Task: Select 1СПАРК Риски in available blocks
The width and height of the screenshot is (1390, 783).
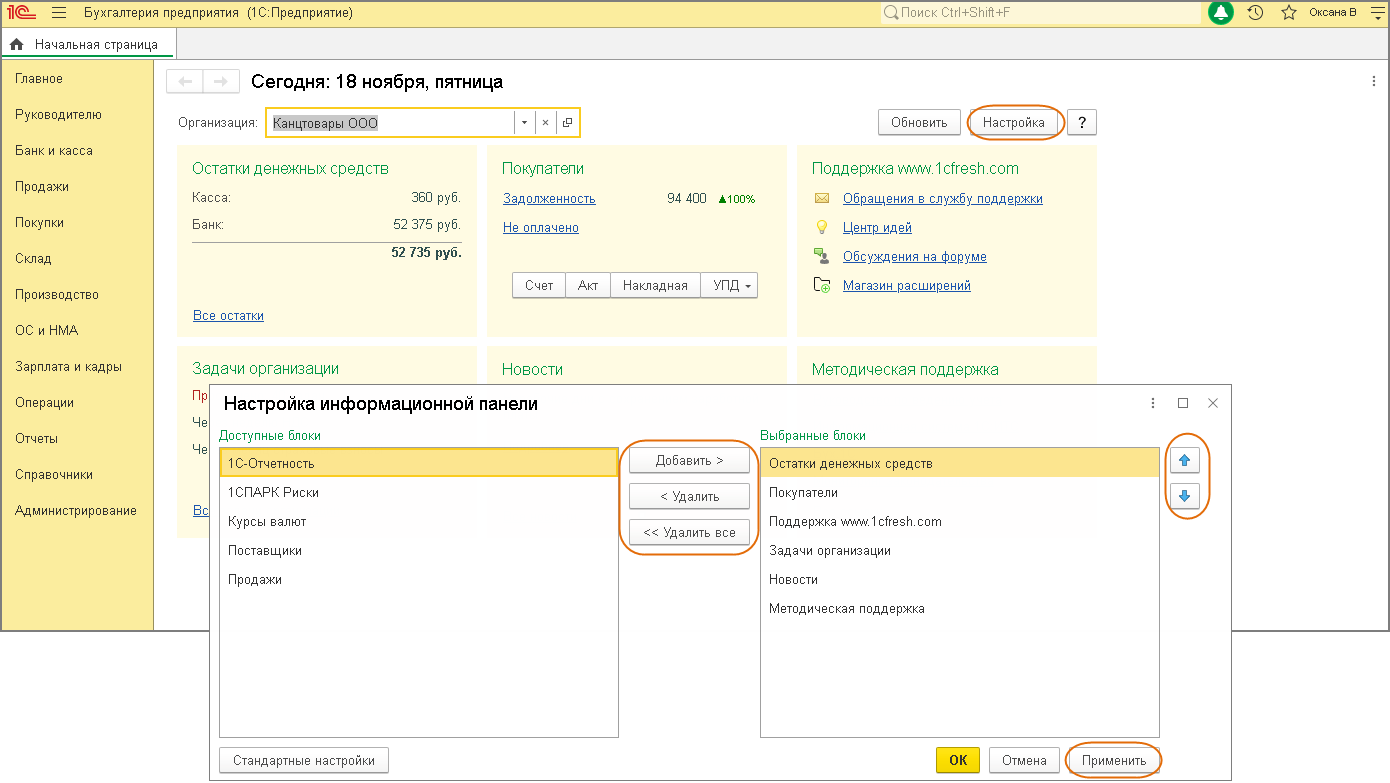Action: point(419,492)
